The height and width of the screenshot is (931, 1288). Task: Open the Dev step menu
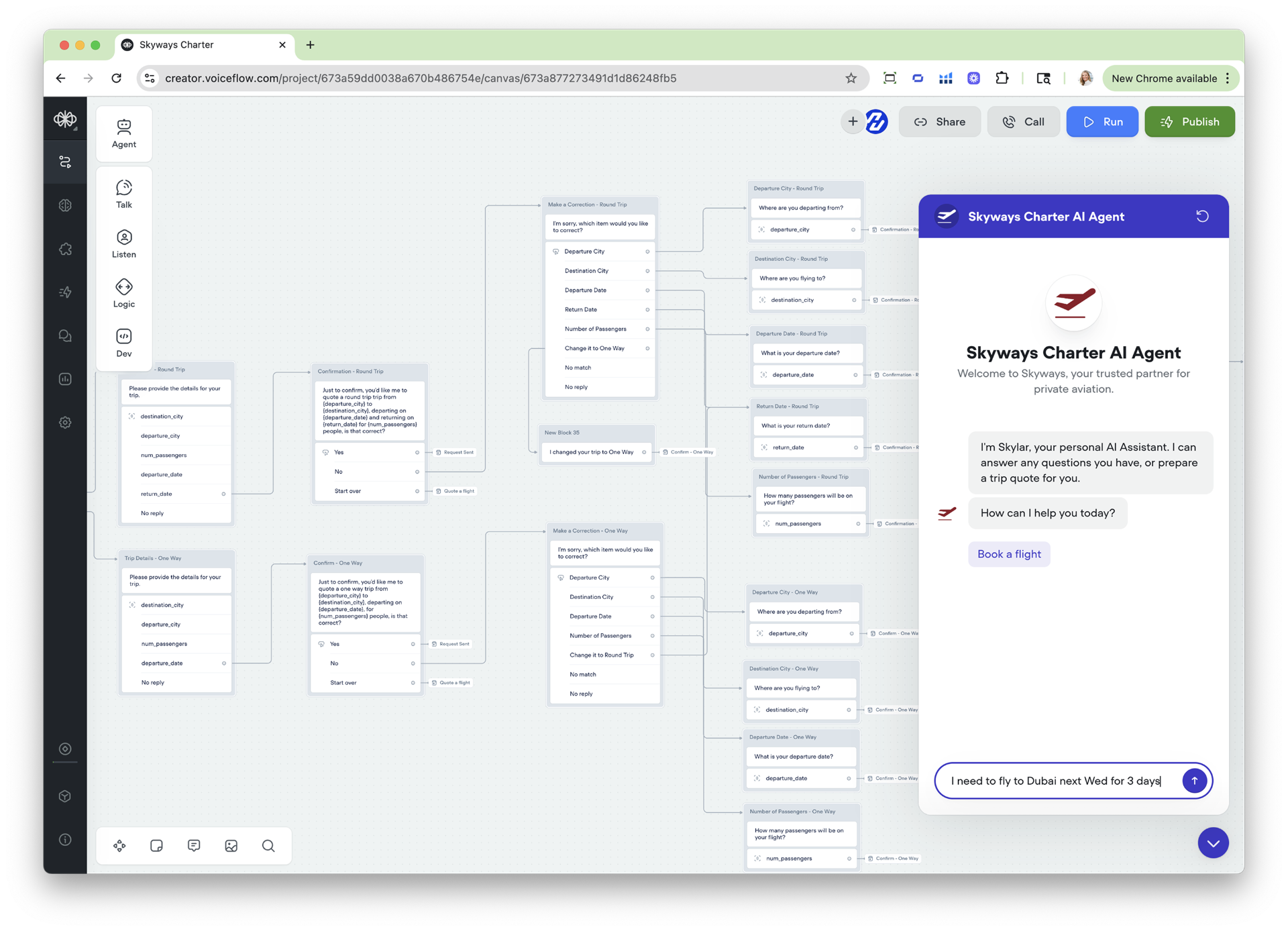point(124,343)
